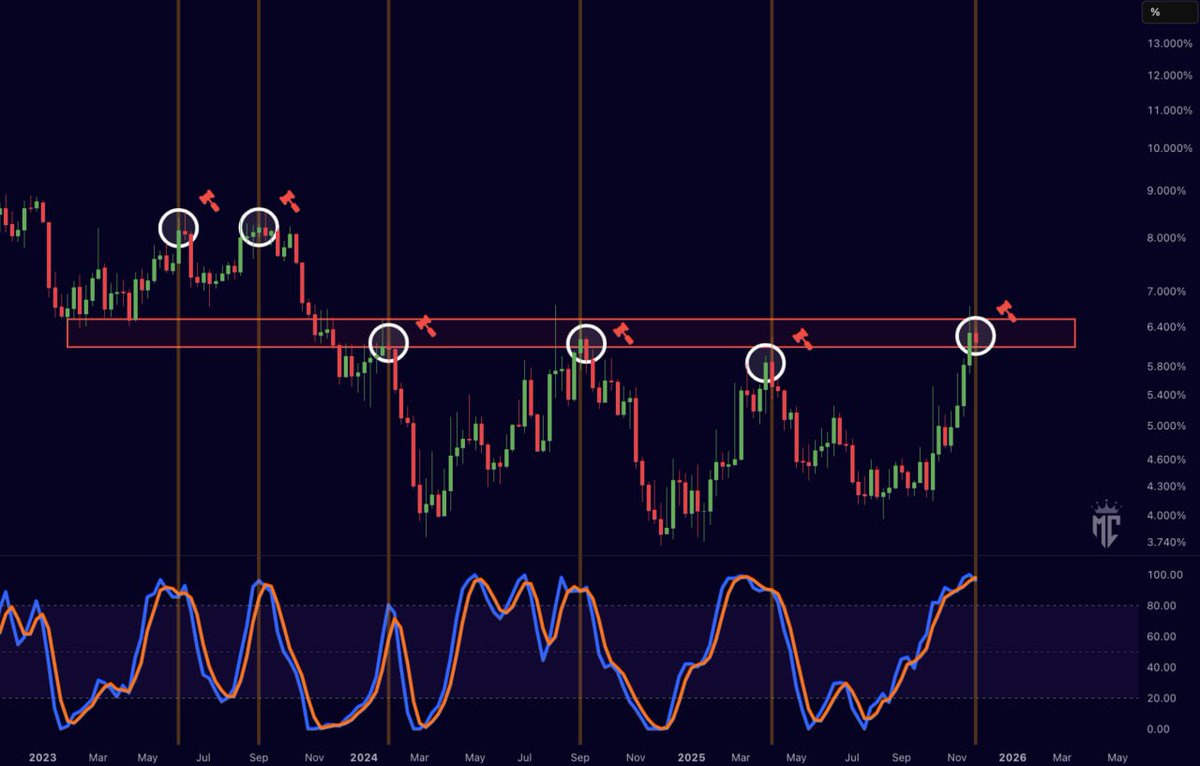Image resolution: width=1200 pixels, height=766 pixels.
Task: Click the 2023 label on time axis
Action: (x=44, y=758)
